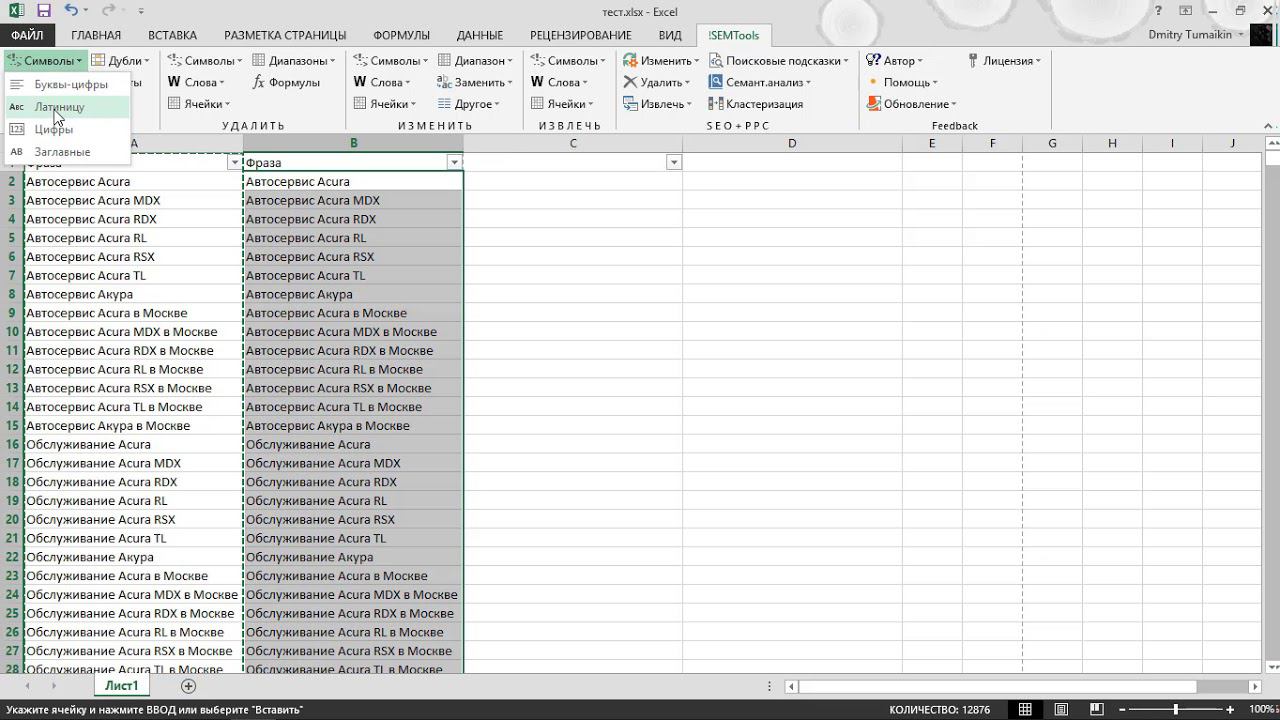The image size is (1280, 720).
Task: Switch to the РАЗМЕТКА СТРАНИЦЫ tab
Action: [285, 35]
